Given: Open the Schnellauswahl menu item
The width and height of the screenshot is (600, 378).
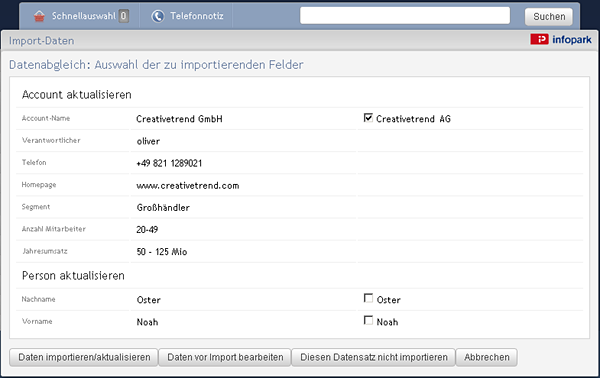Looking at the screenshot, I should pyautogui.click(x=80, y=16).
